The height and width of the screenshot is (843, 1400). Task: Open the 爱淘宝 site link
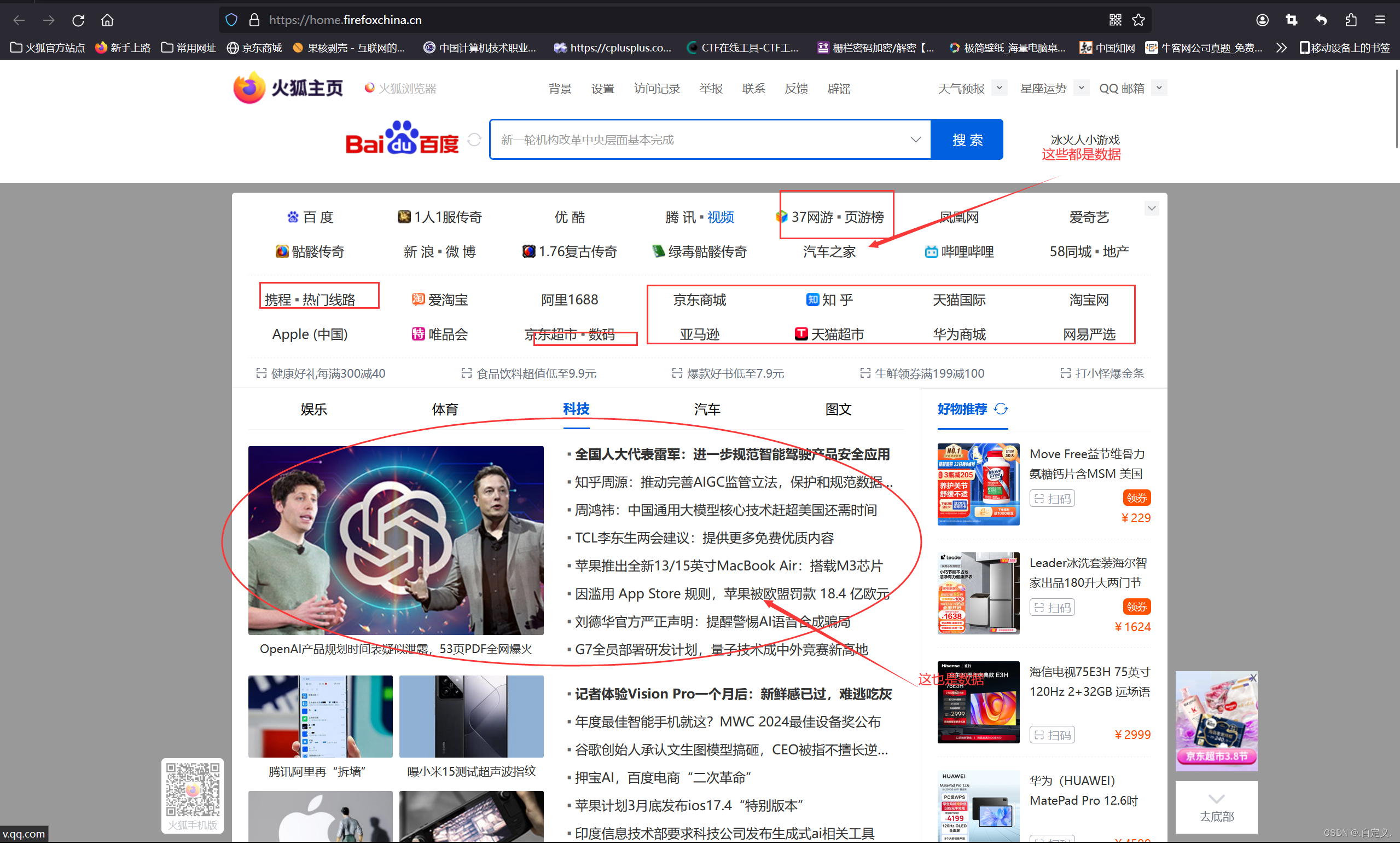click(x=440, y=300)
